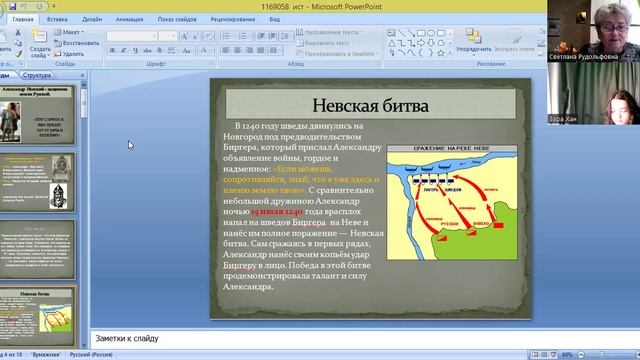Toggle text shadow (S) formatting

pos(160,50)
